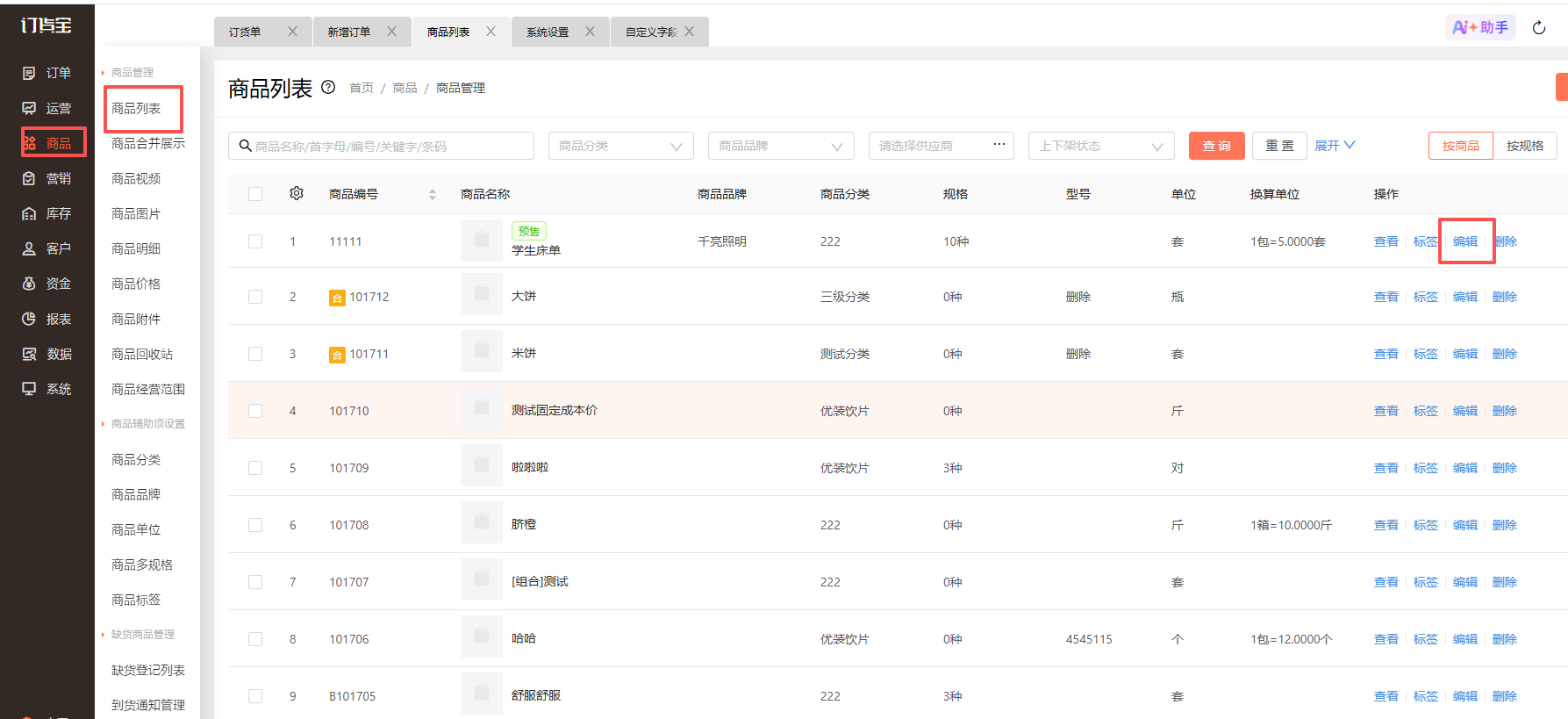
Task: Open the 数据 sidebar icon
Action: [x=29, y=354]
